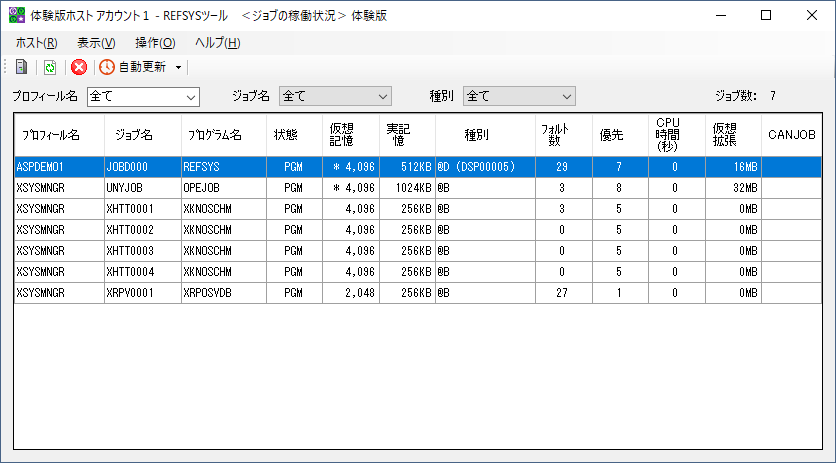Click the XRPOSVDB program cell
The width and height of the screenshot is (836, 463).
(x=224, y=293)
